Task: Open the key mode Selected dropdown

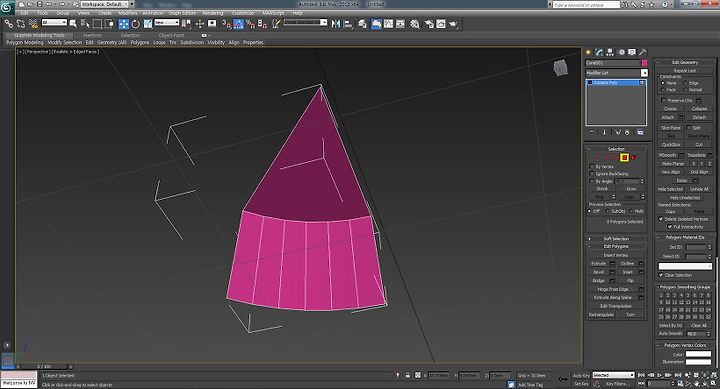Action: pos(613,375)
